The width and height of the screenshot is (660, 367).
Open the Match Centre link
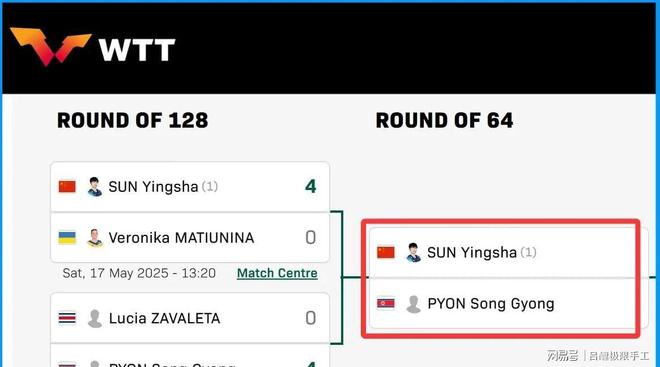coord(277,273)
